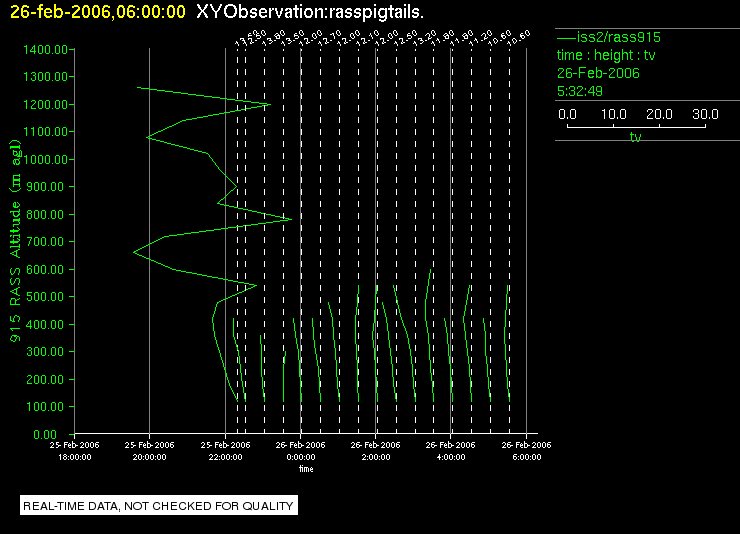Screen dimensions: 740x534
Task: Click the white tv scale bar in the legend
Action: coord(636,126)
